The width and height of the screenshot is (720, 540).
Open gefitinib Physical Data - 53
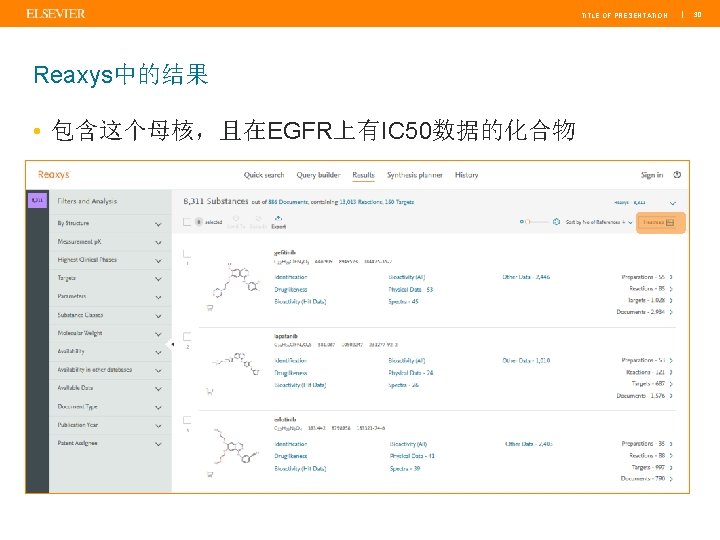[x=411, y=290]
